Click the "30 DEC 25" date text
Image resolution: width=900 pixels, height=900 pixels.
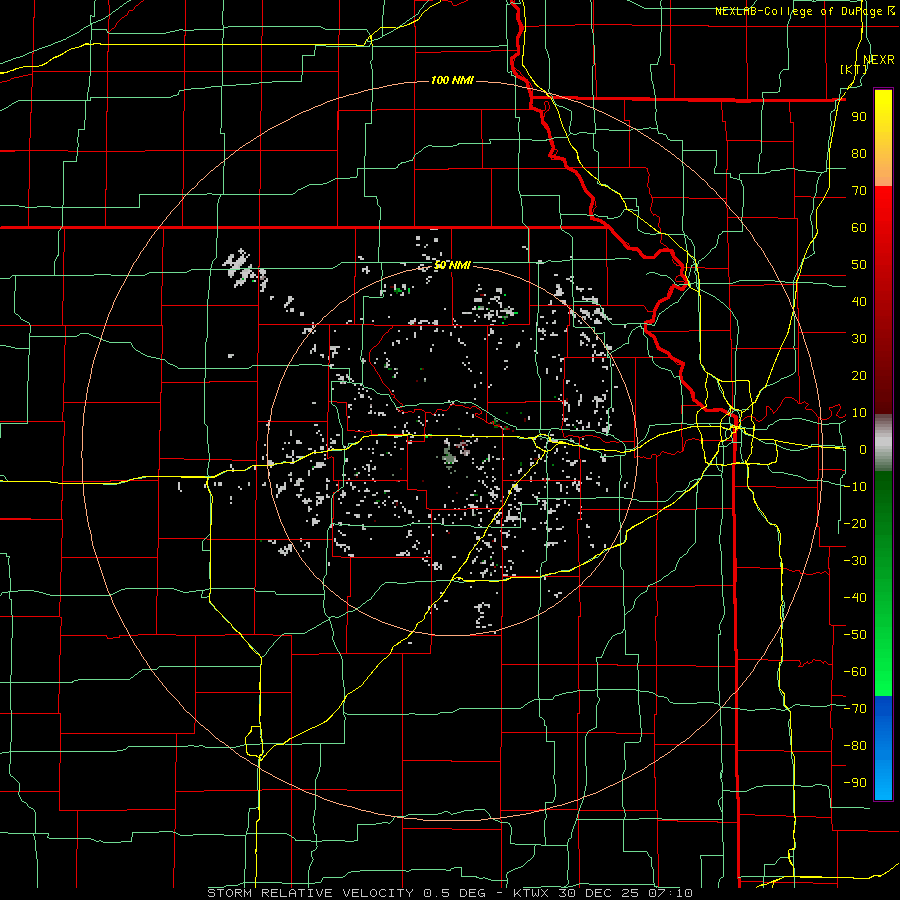coord(600,893)
